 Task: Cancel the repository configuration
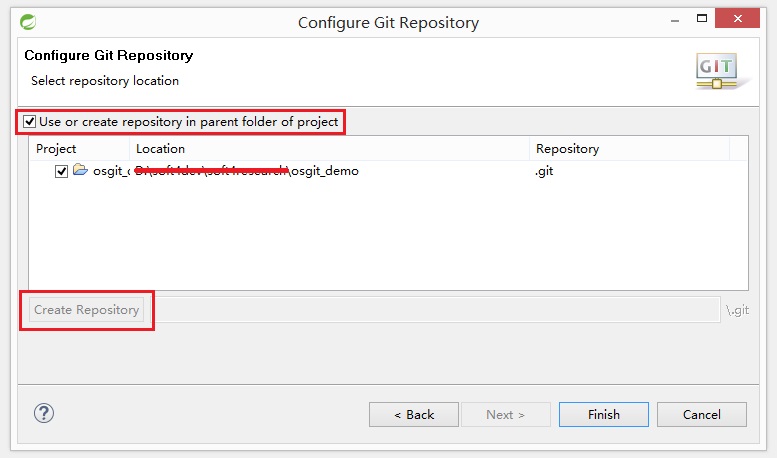[x=701, y=414]
